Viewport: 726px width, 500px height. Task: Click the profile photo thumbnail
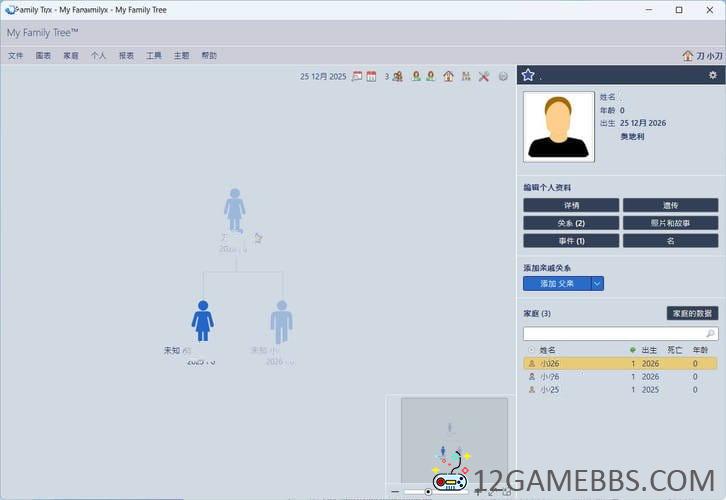[x=558, y=127]
